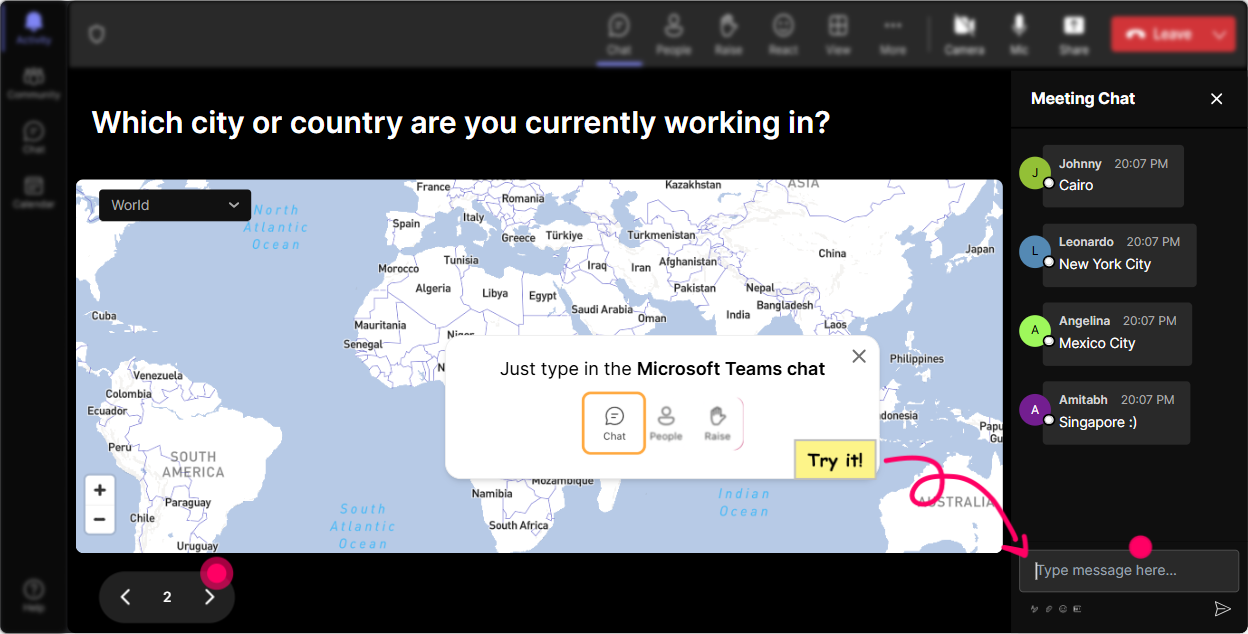Start sharing with the Share button
This screenshot has width=1248, height=634.
(x=1074, y=34)
